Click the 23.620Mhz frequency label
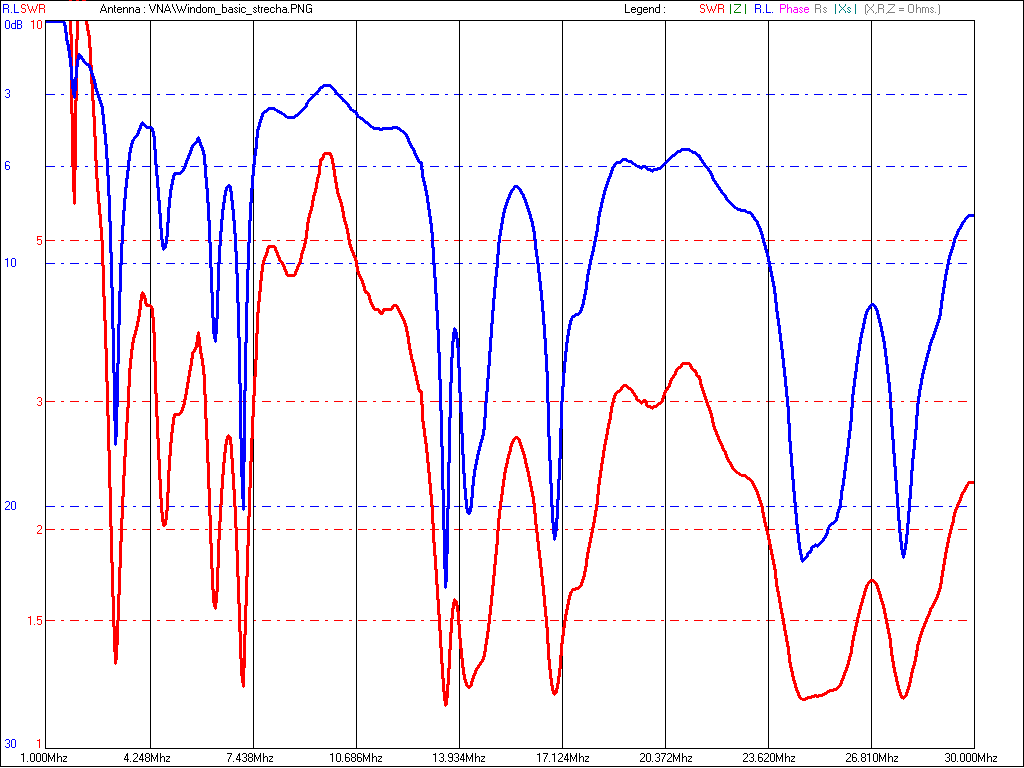1024x768 pixels. coord(769,758)
